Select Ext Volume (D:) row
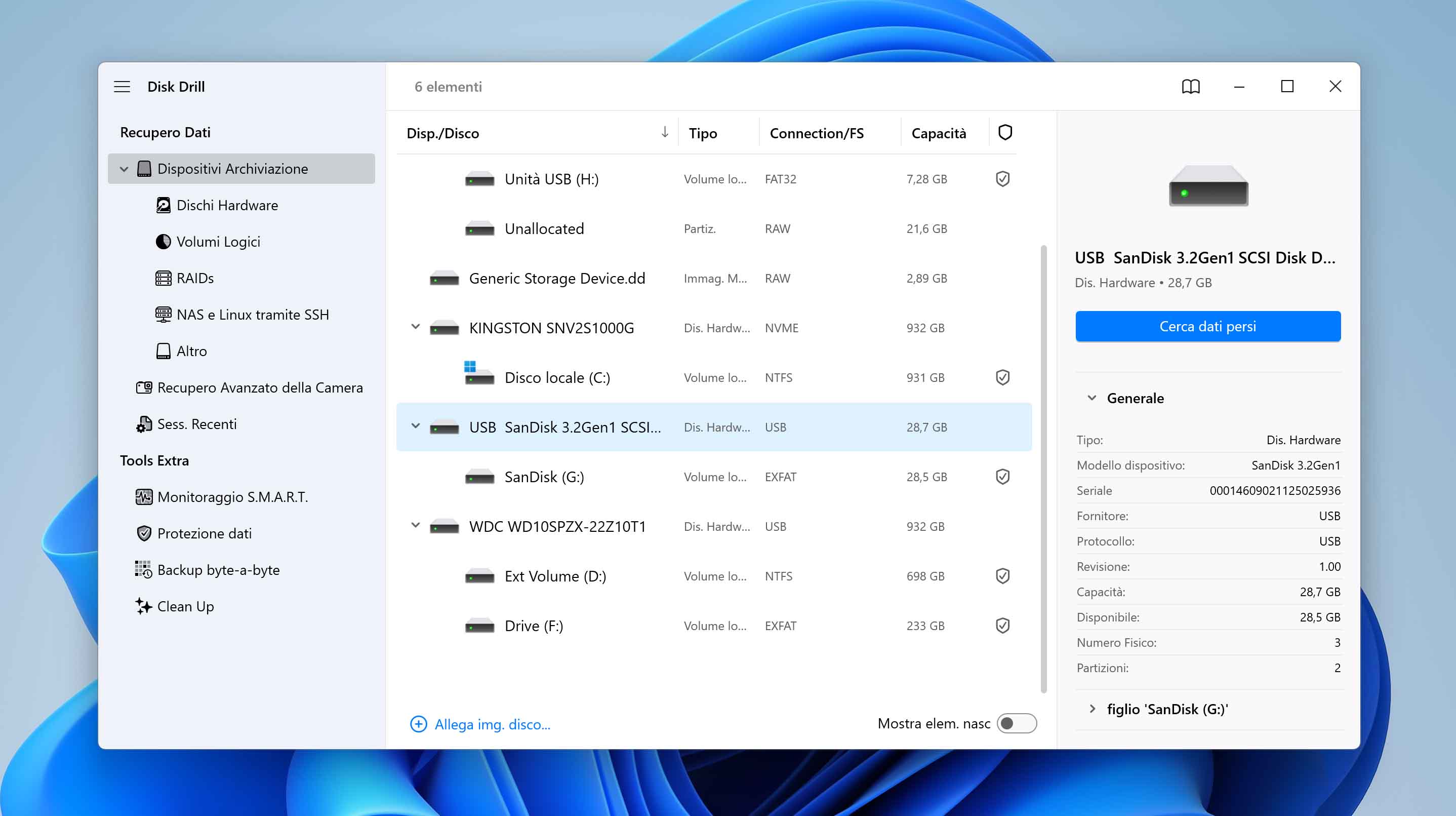The width and height of the screenshot is (1456, 816). [714, 576]
